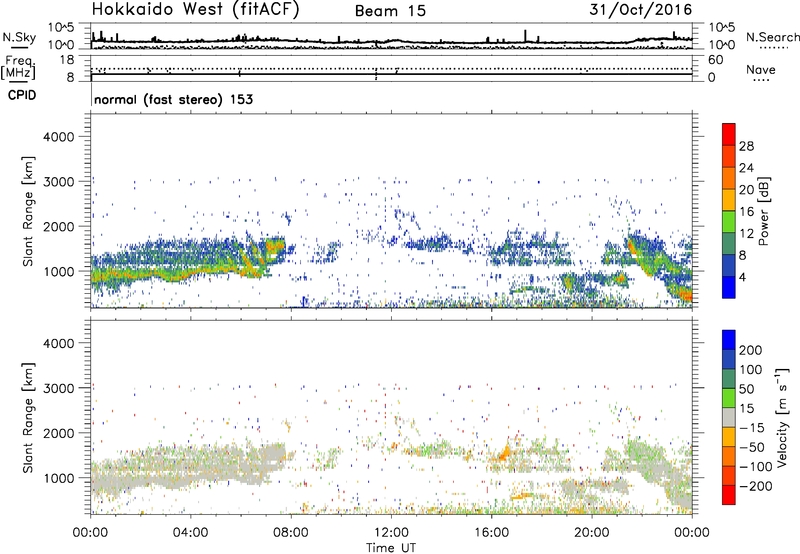Click 'Slant Range [km]' label of power panel

pyautogui.click(x=28, y=211)
